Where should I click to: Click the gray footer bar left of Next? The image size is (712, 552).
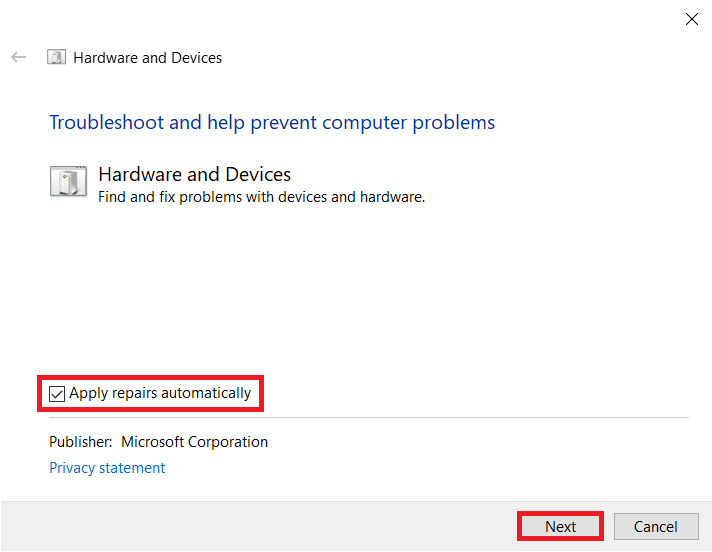click(250, 527)
